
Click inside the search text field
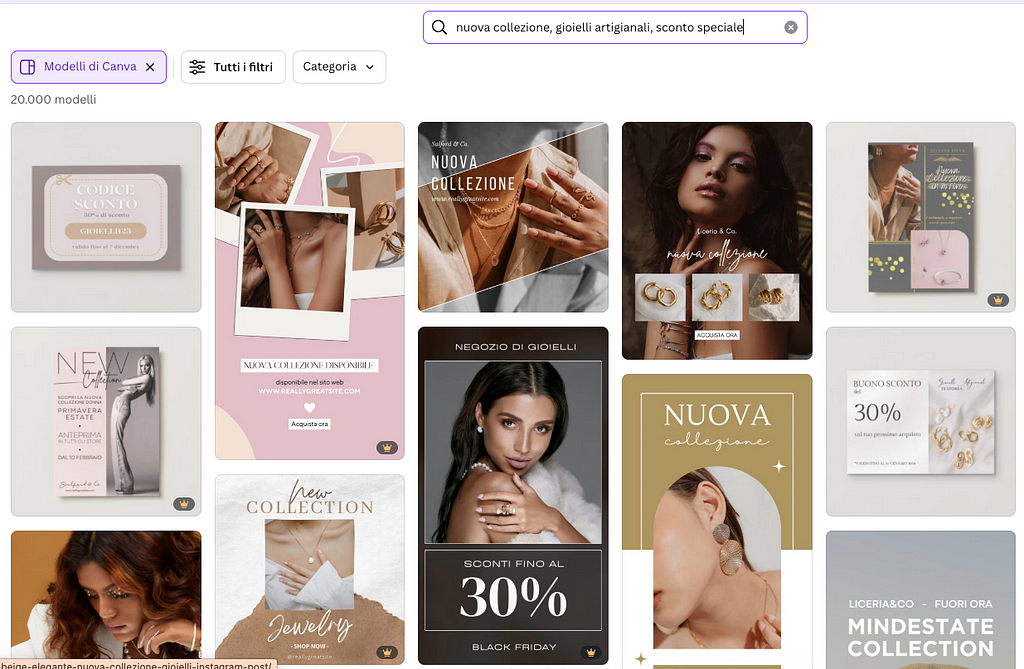614,27
